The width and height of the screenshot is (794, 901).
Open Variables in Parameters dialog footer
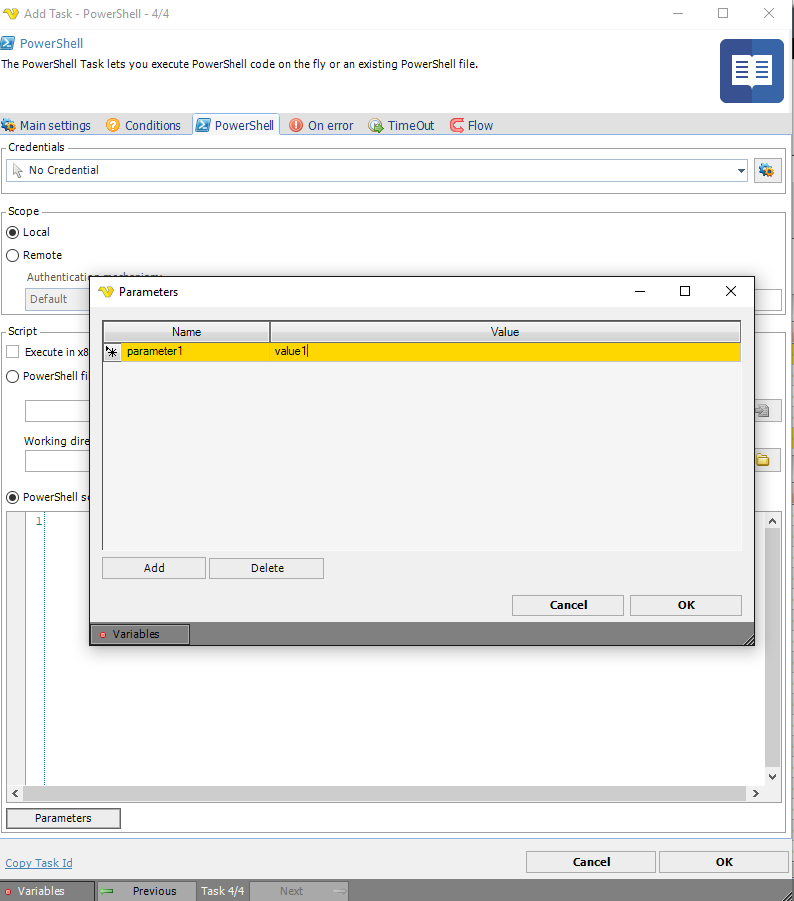click(139, 634)
